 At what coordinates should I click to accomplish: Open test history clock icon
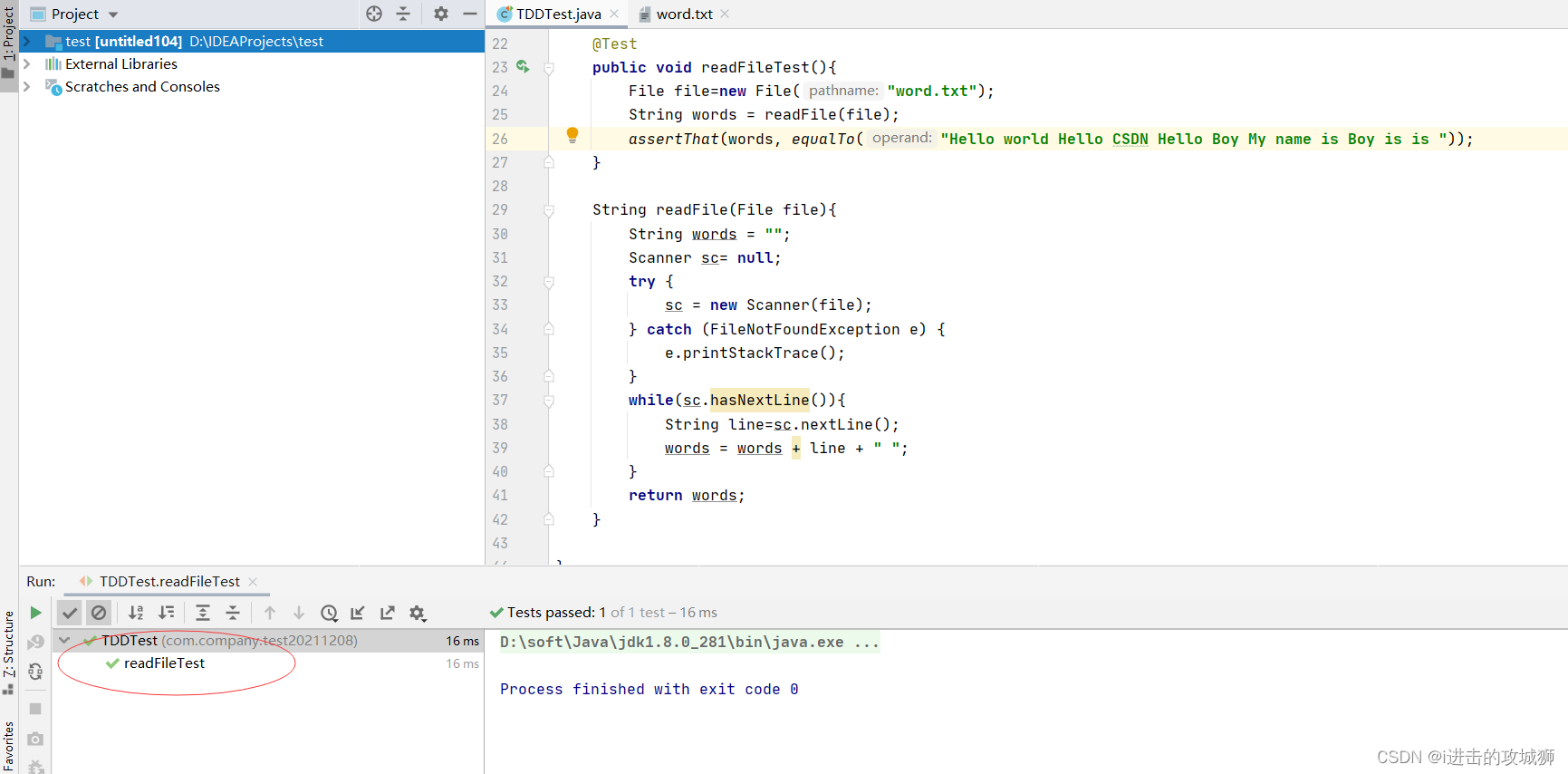329,613
